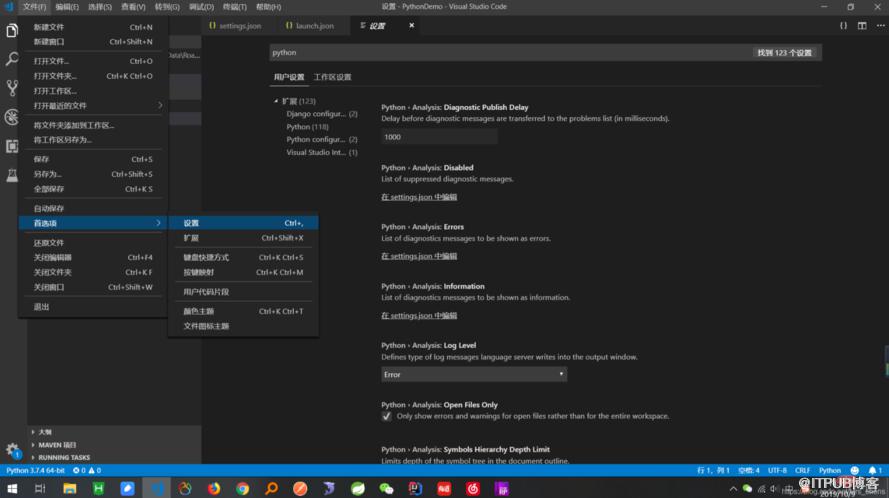Open IntelliJ IDEA from the taskbar
The image size is (889, 498).
pos(415,488)
